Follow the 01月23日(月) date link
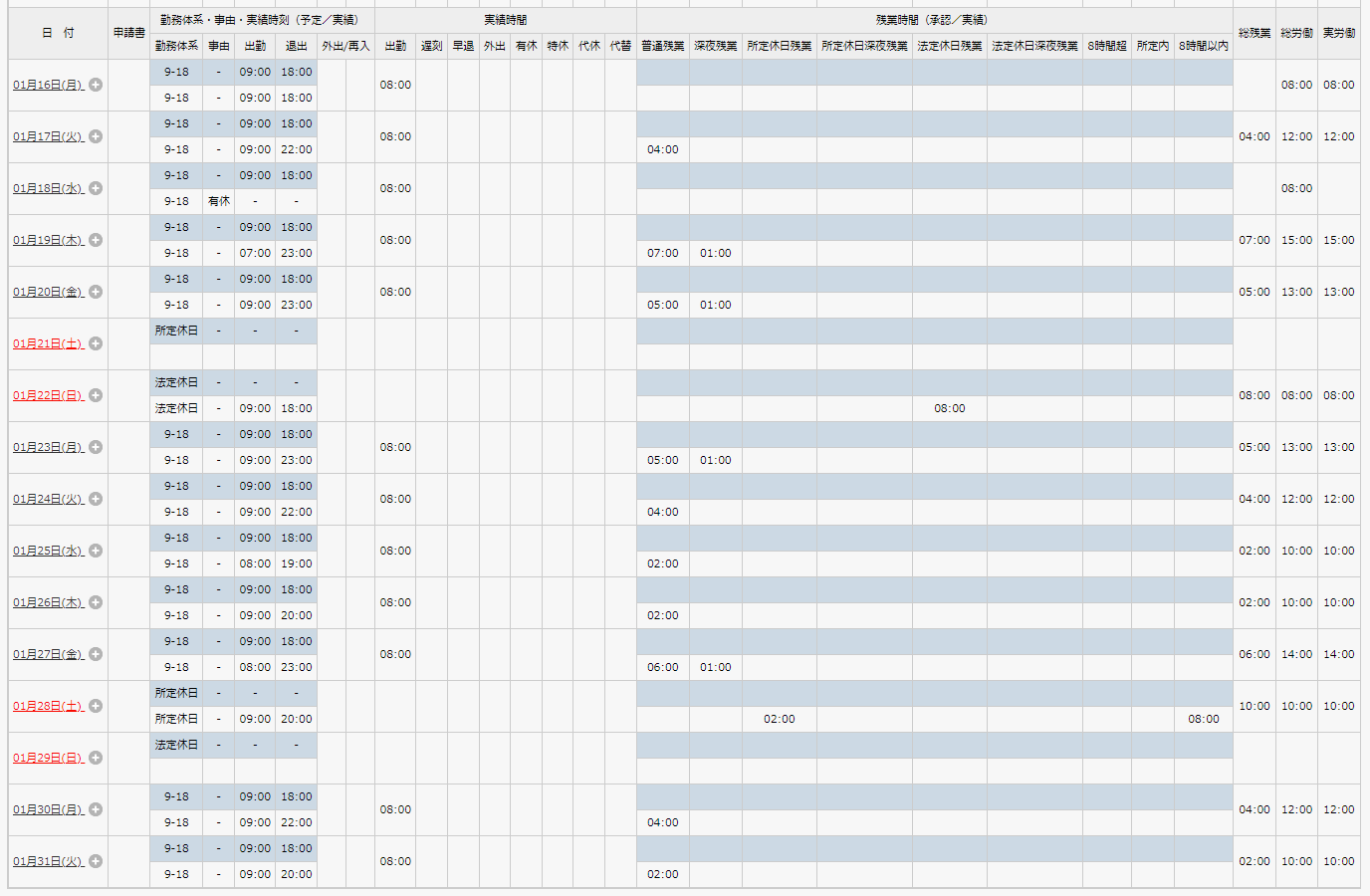This screenshot has height=896, width=1370. click(48, 447)
